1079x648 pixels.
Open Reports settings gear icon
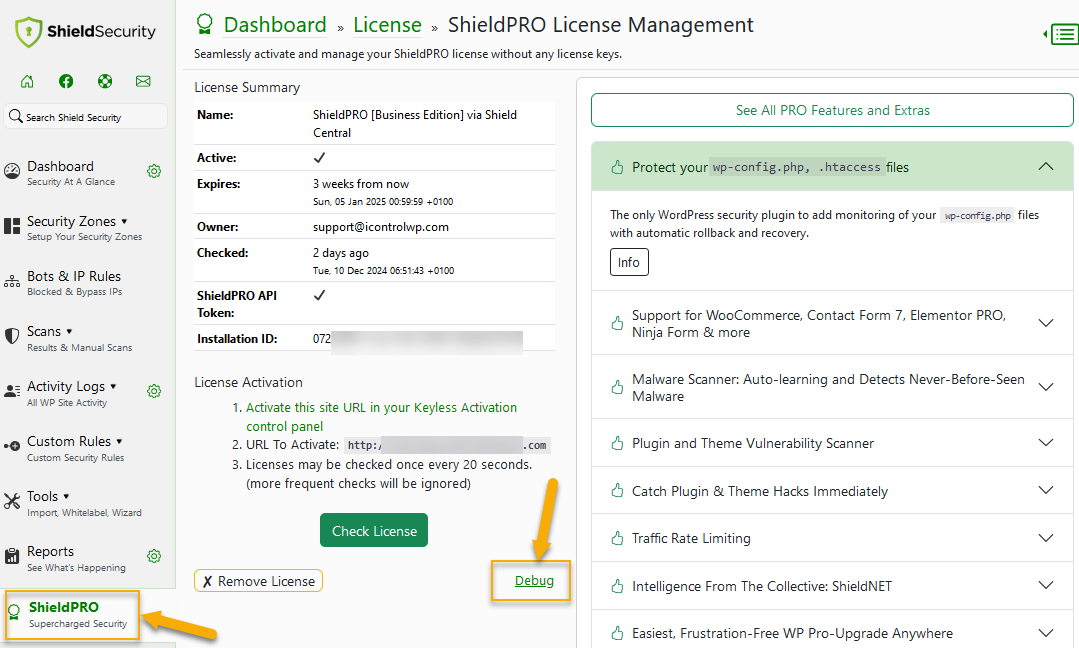(x=154, y=556)
